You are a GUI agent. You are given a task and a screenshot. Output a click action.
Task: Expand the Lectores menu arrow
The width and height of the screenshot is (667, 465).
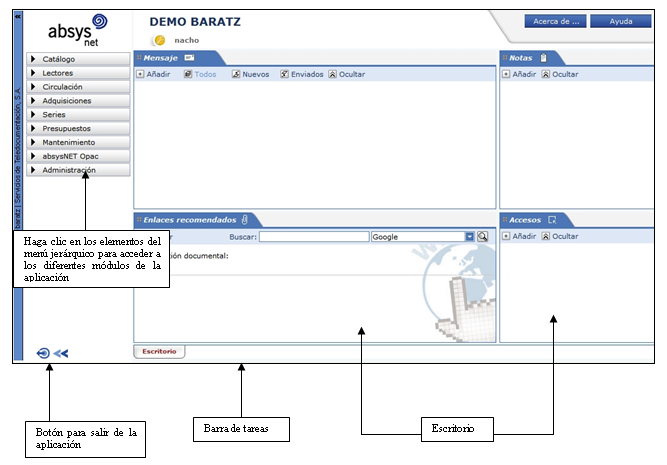(33, 73)
